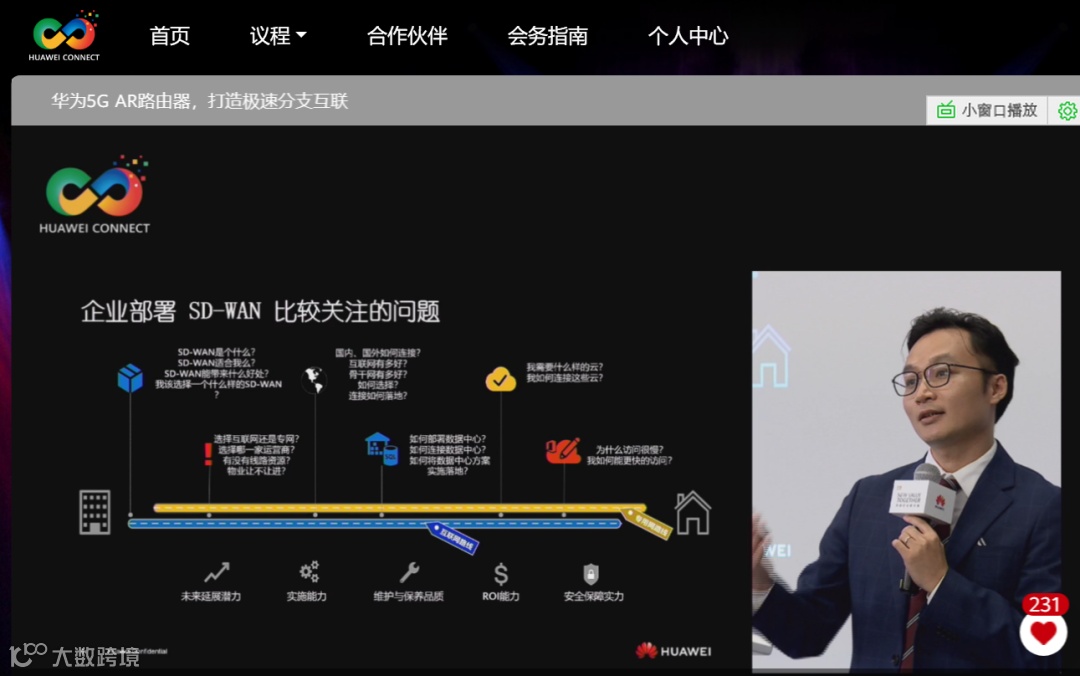The width and height of the screenshot is (1080, 676).
Task: Click the red heart like button
Action: pos(1043,633)
